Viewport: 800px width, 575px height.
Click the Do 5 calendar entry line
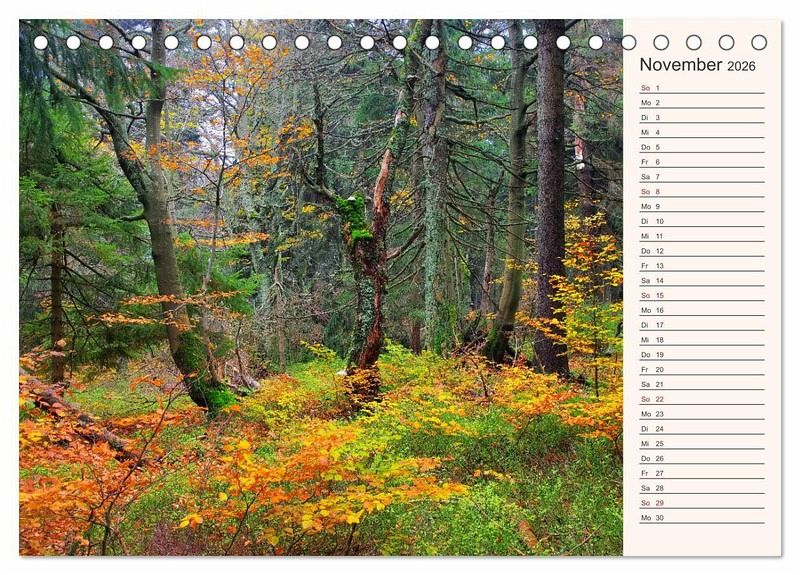click(x=700, y=147)
